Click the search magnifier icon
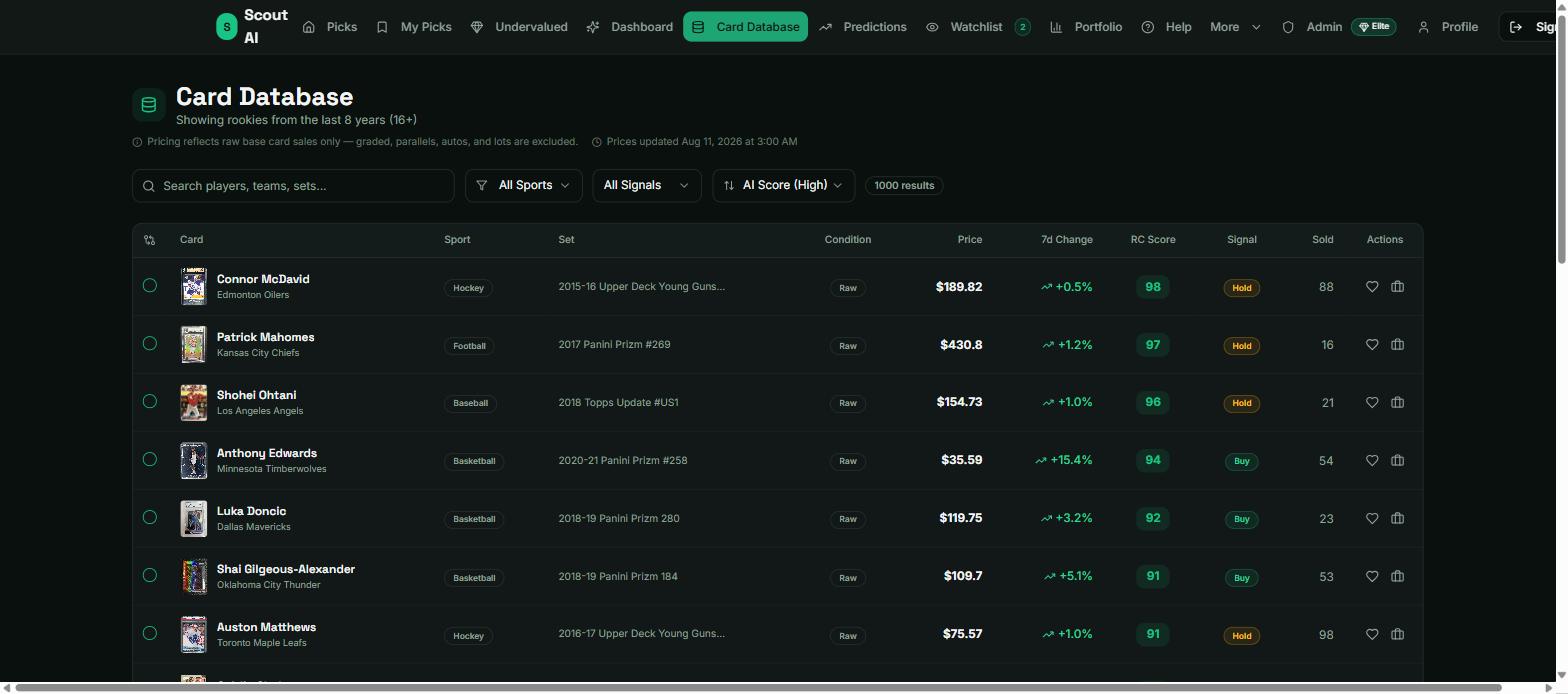1568x694 pixels. [x=149, y=186]
